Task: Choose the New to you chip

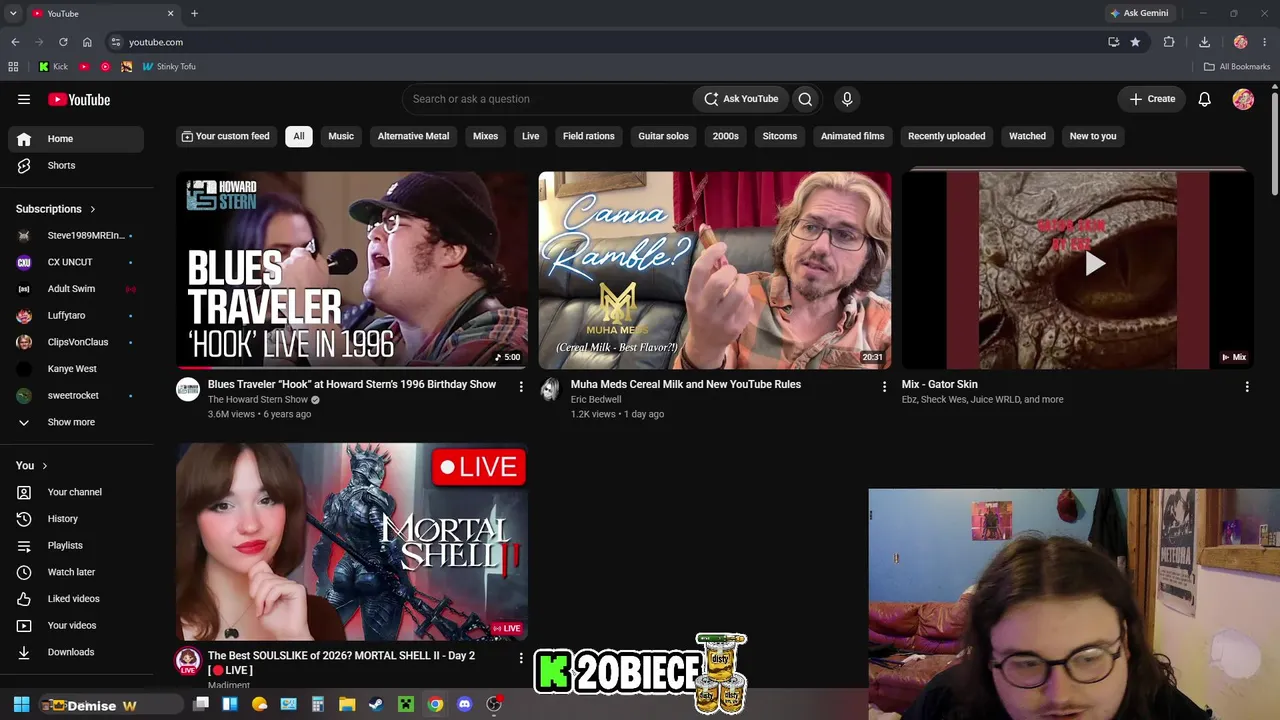Action: click(1093, 136)
